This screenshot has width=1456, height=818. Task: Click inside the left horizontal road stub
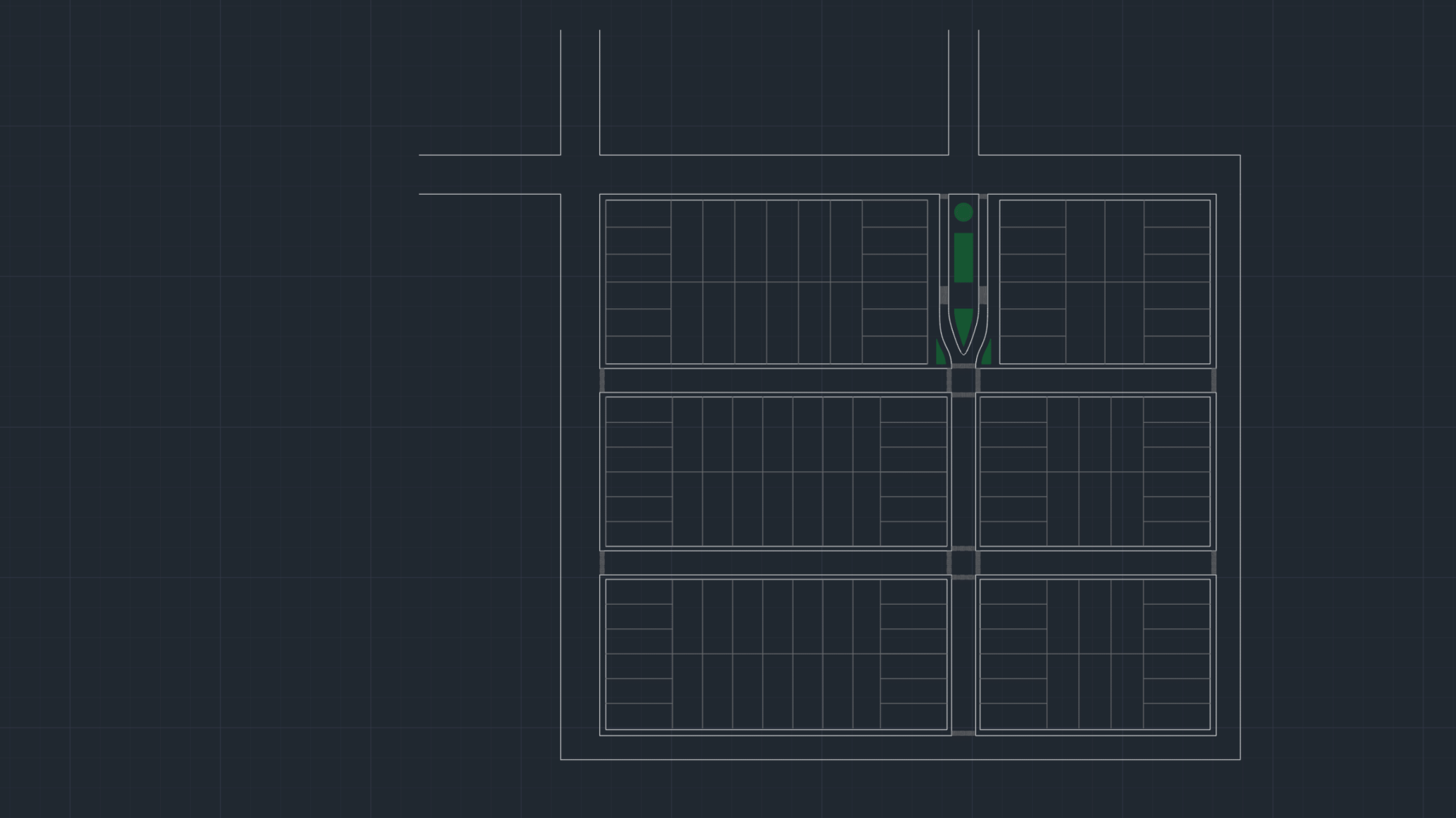490,174
